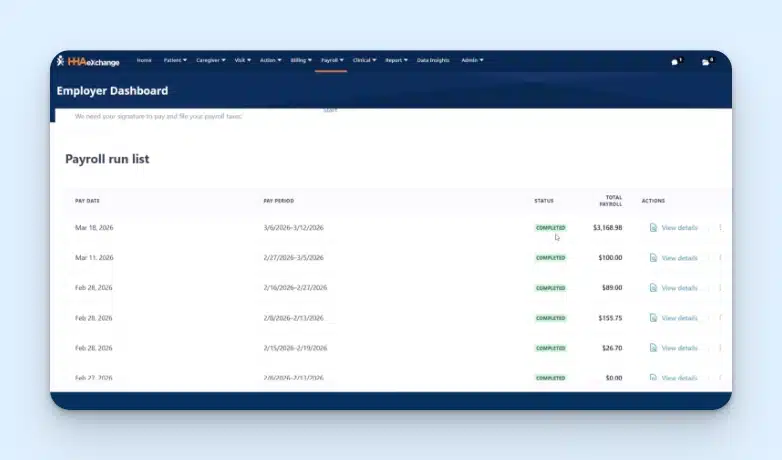This screenshot has width=782, height=460.
Task: Expand the Clinical menu
Action: (364, 60)
